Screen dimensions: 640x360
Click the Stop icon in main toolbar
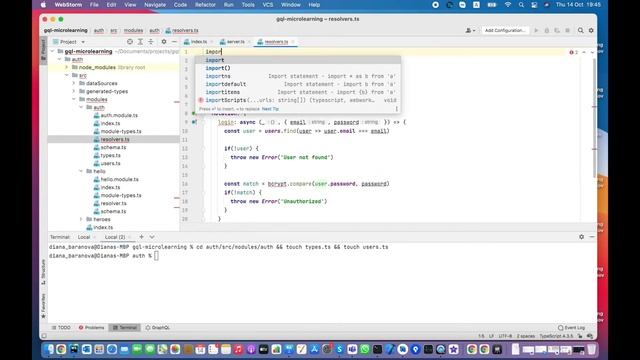[567, 31]
